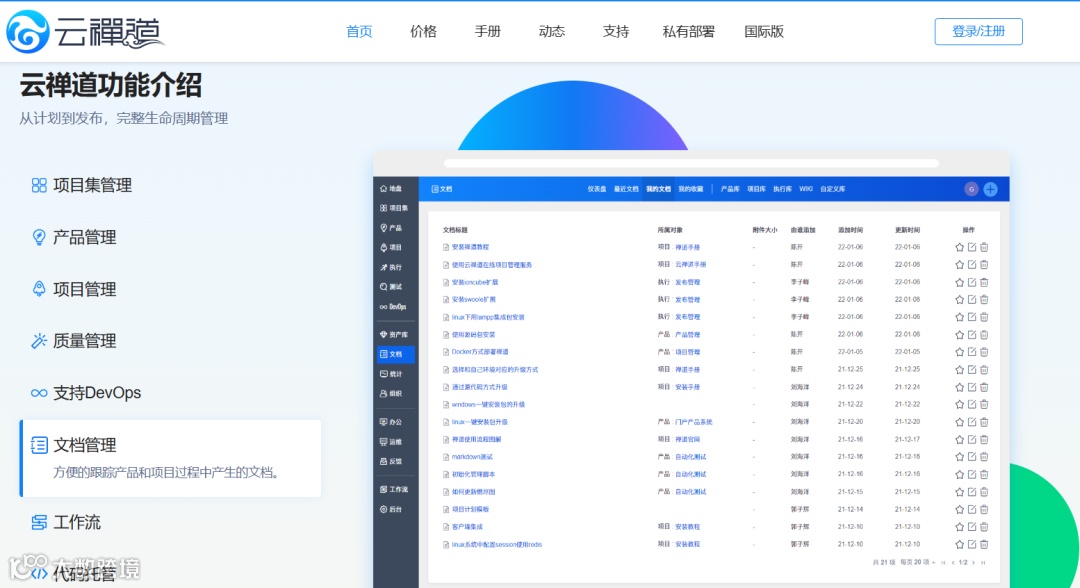Select 项目管理 in the feature list

click(74, 289)
